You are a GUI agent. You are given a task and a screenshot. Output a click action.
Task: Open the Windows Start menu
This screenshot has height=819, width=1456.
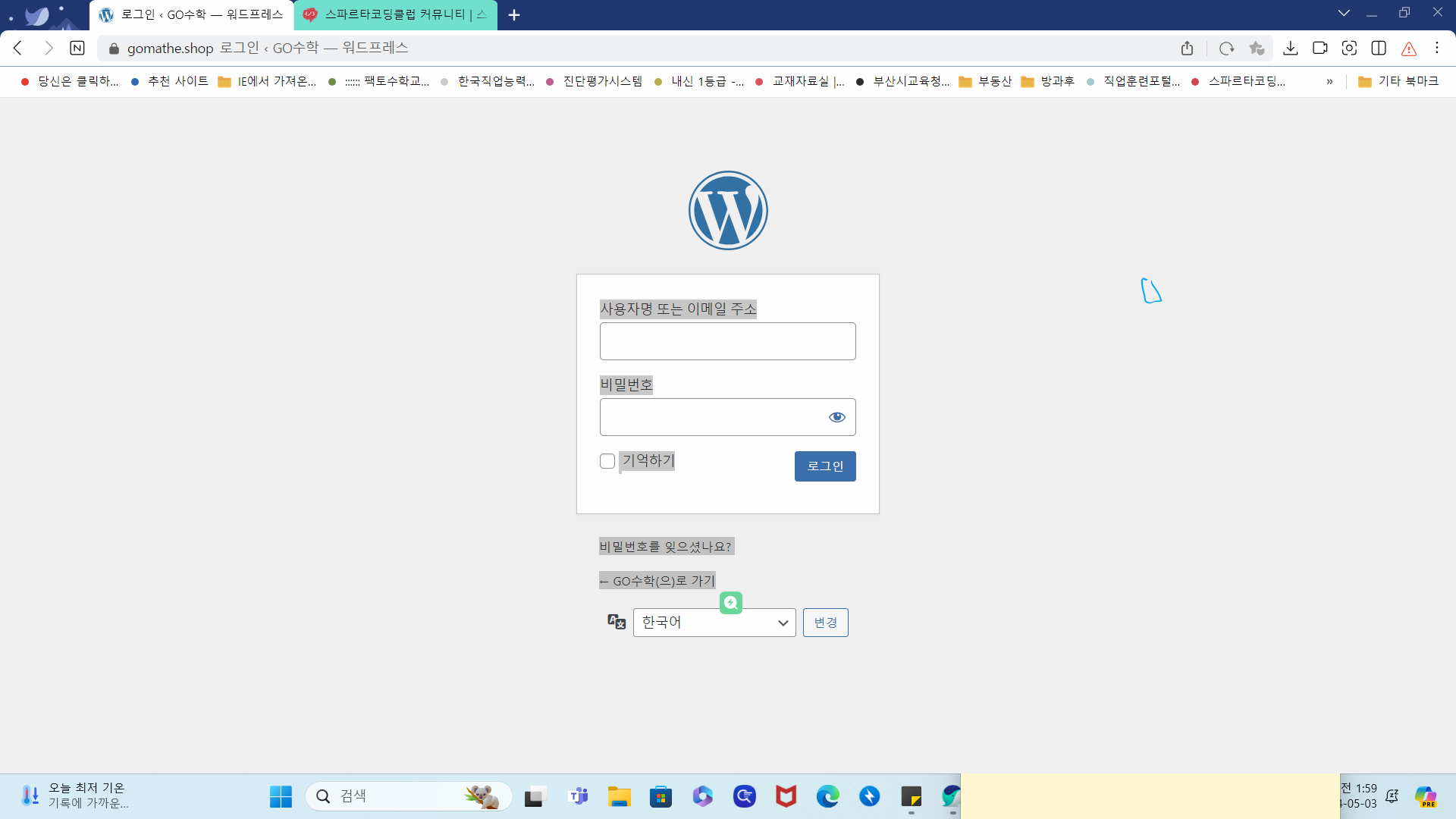pos(281,796)
